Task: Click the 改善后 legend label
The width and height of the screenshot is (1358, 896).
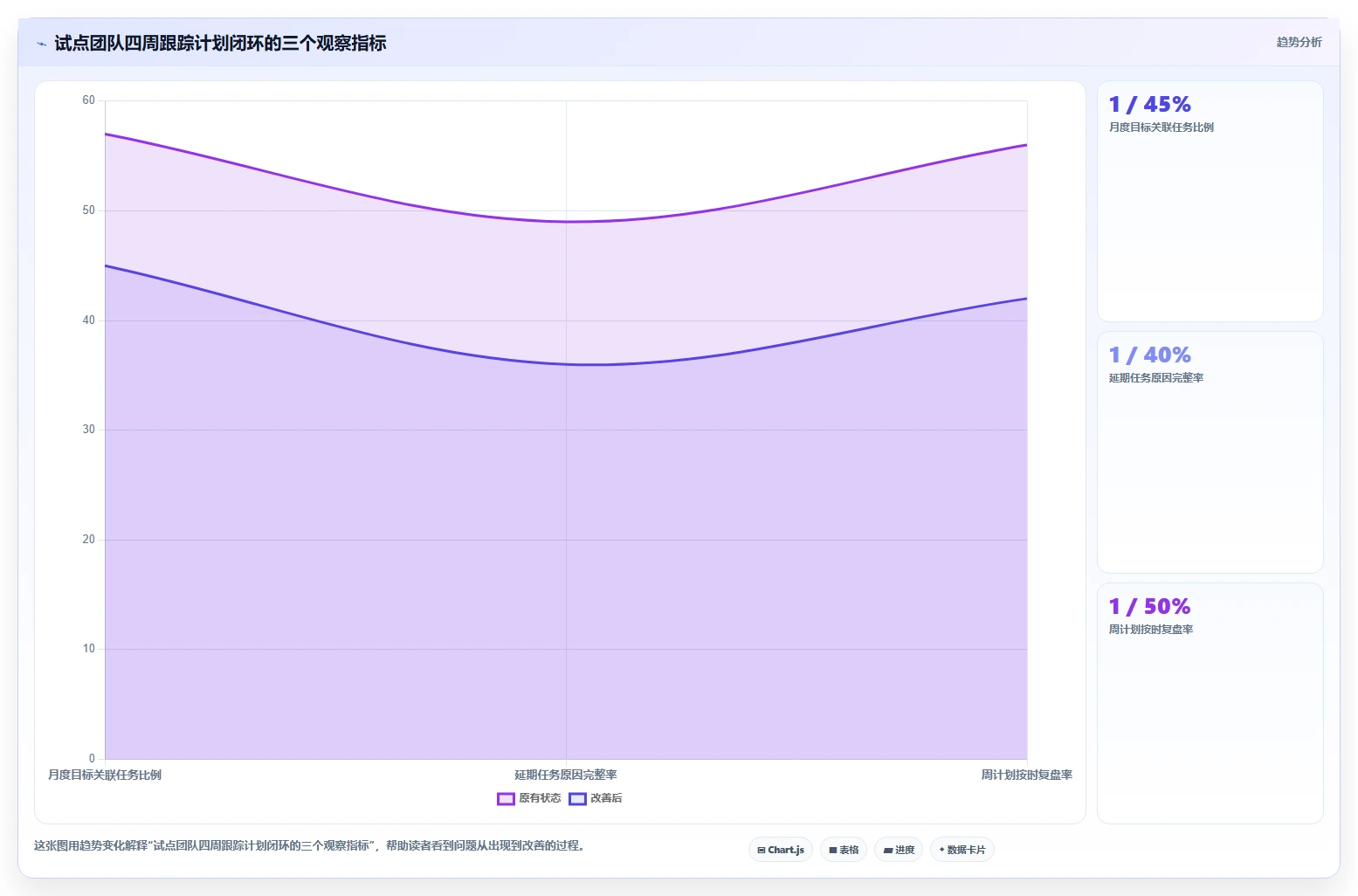Action: [x=606, y=798]
